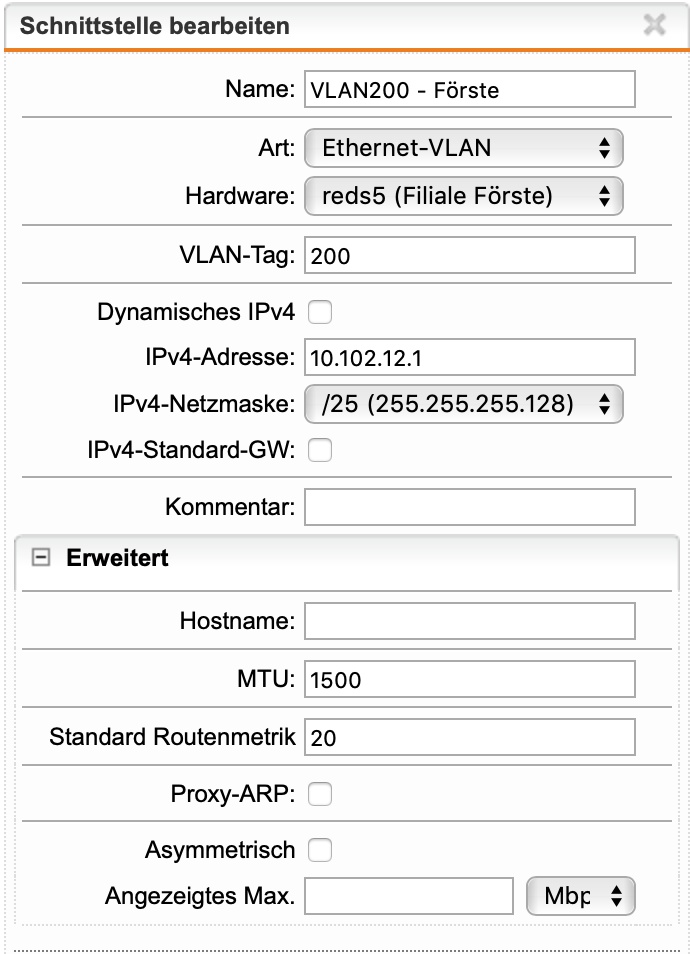Screen dimensions: 690x954
Task: Click the MTU field showing 1500
Action: pyautogui.click(x=469, y=680)
